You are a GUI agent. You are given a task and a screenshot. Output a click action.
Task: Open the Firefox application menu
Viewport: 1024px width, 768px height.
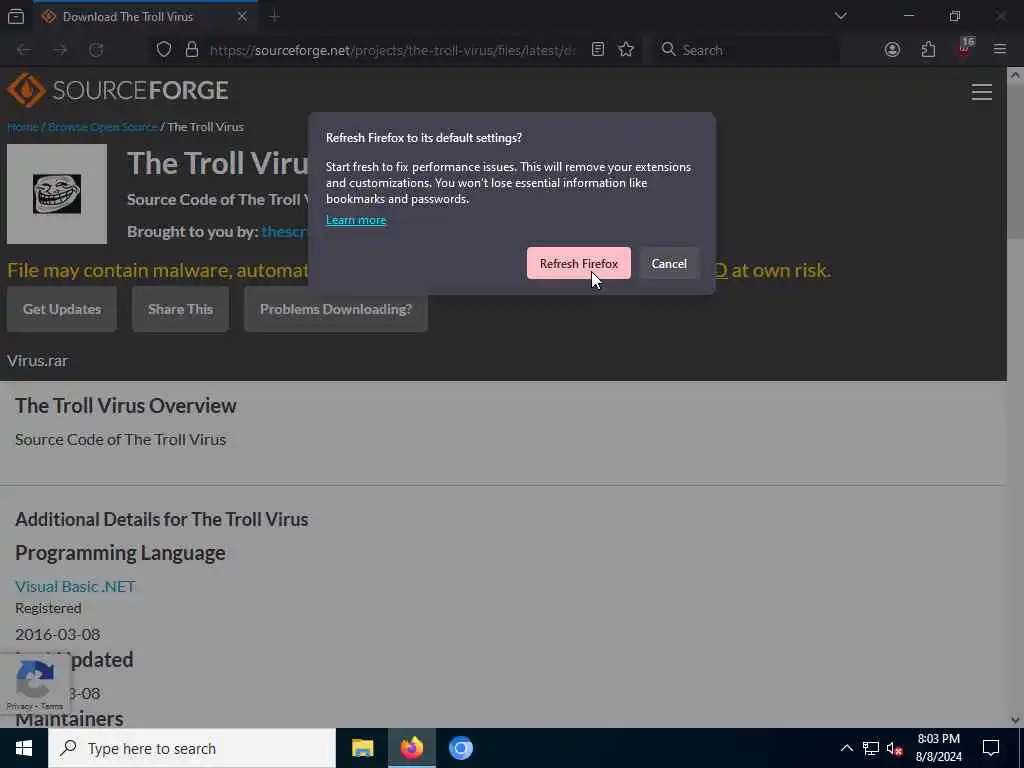tap(1000, 50)
